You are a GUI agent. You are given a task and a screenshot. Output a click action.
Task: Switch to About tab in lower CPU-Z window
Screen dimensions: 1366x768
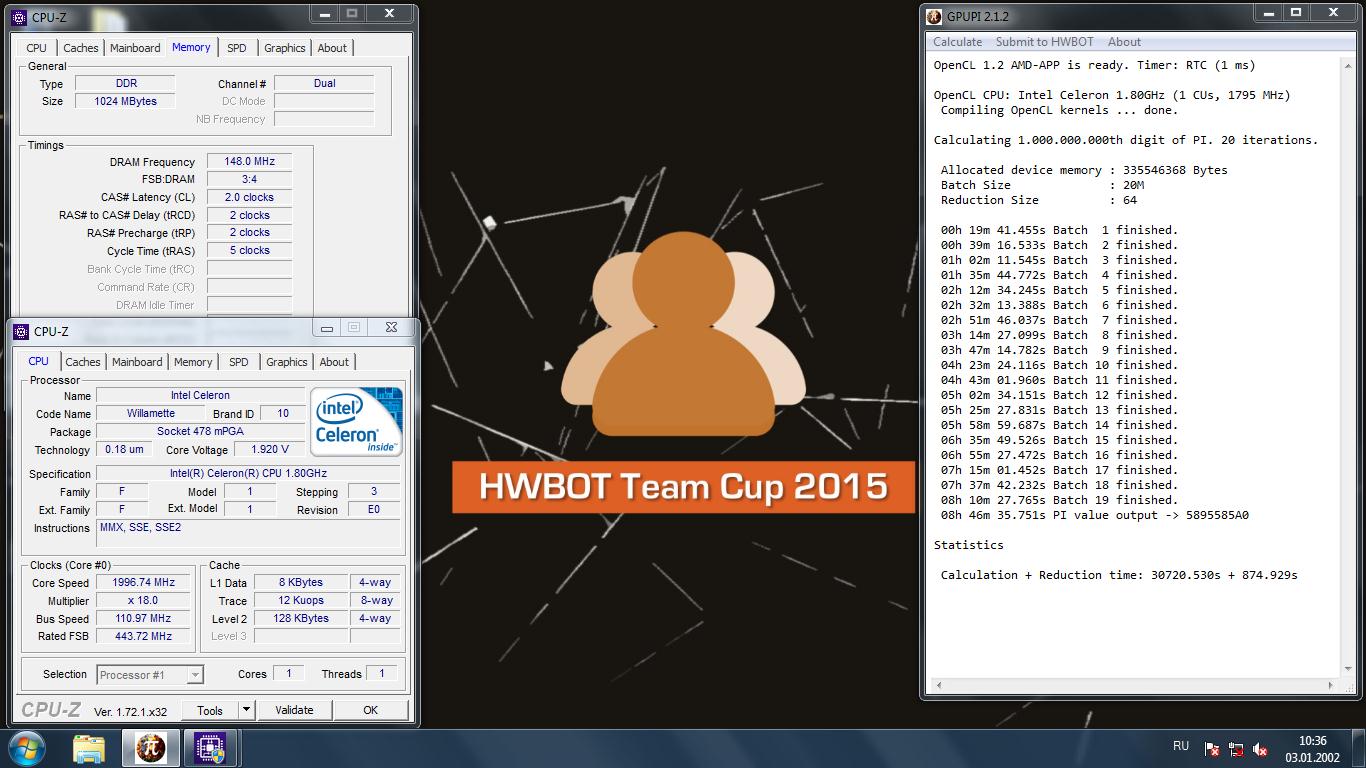[x=334, y=362]
